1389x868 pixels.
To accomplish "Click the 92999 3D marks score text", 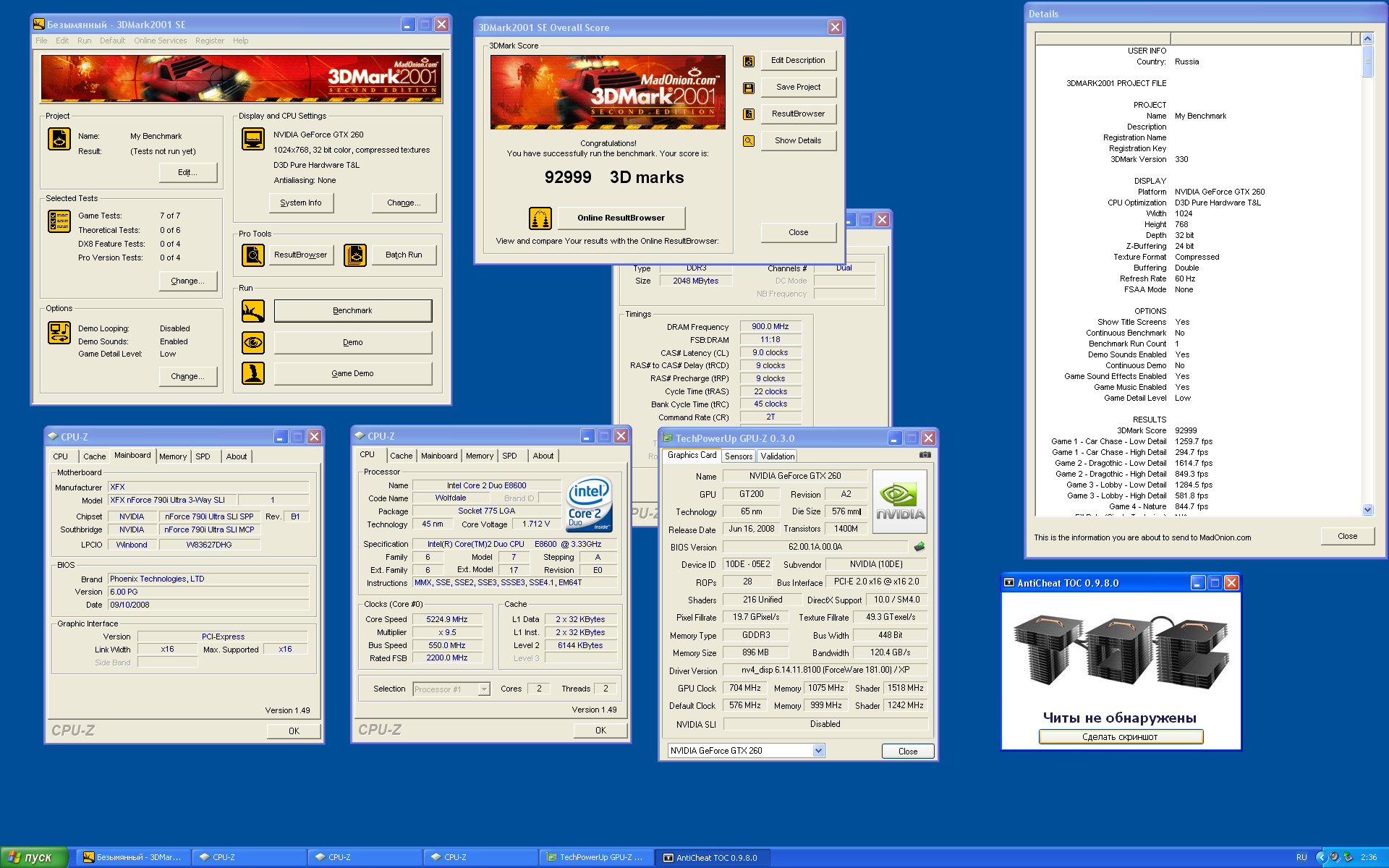I will pos(613,178).
